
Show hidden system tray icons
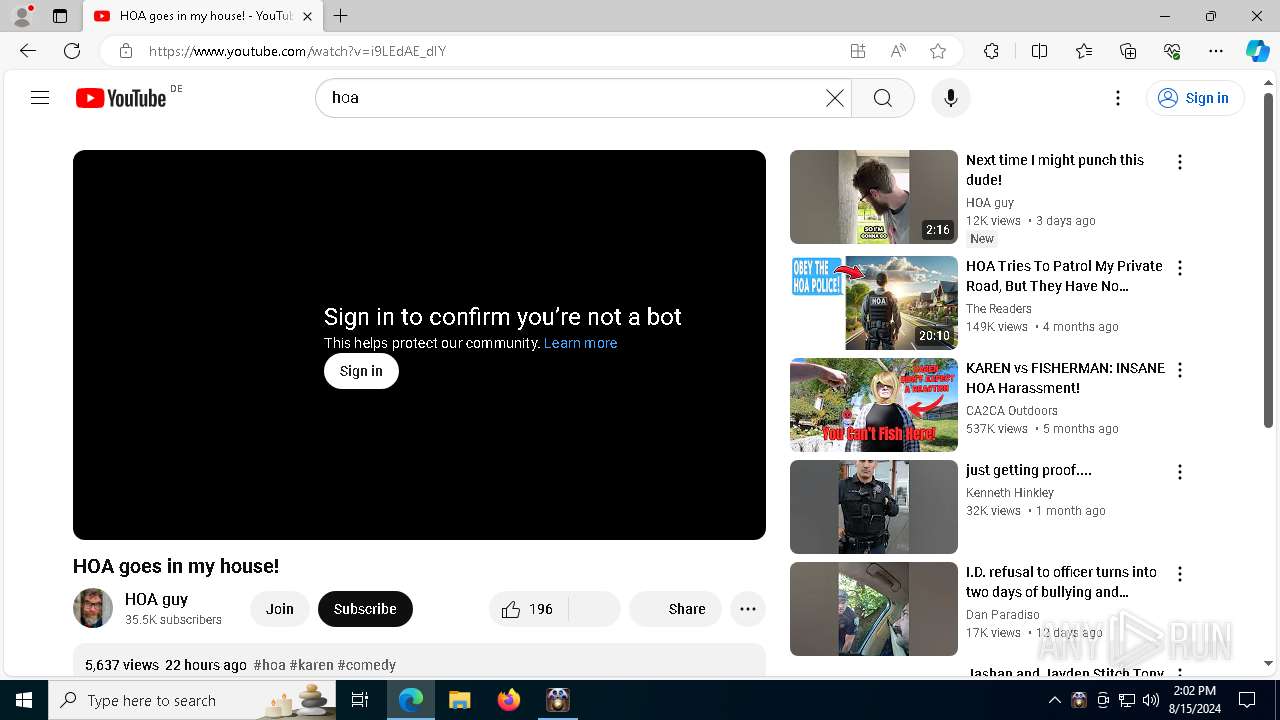tap(1054, 700)
